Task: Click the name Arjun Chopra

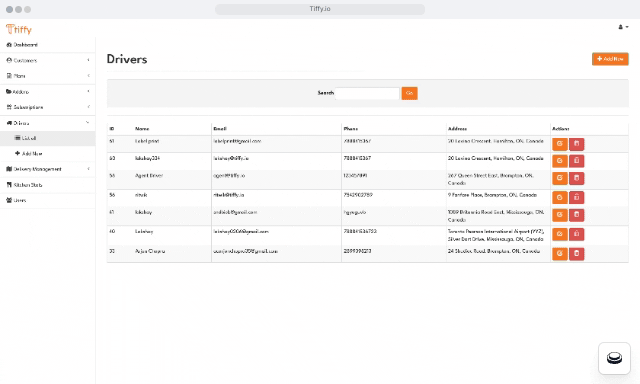Action: (150, 251)
